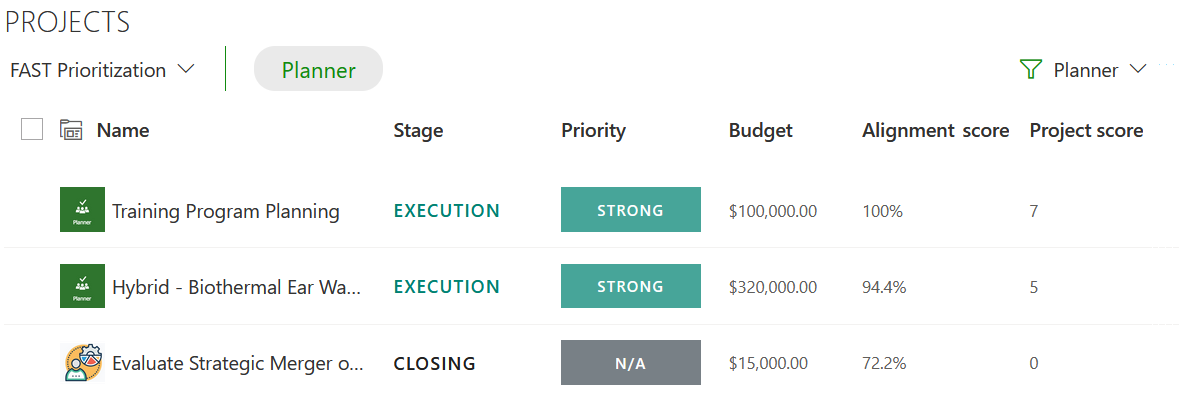
Task: Click the Priority column header
Action: pyautogui.click(x=593, y=130)
